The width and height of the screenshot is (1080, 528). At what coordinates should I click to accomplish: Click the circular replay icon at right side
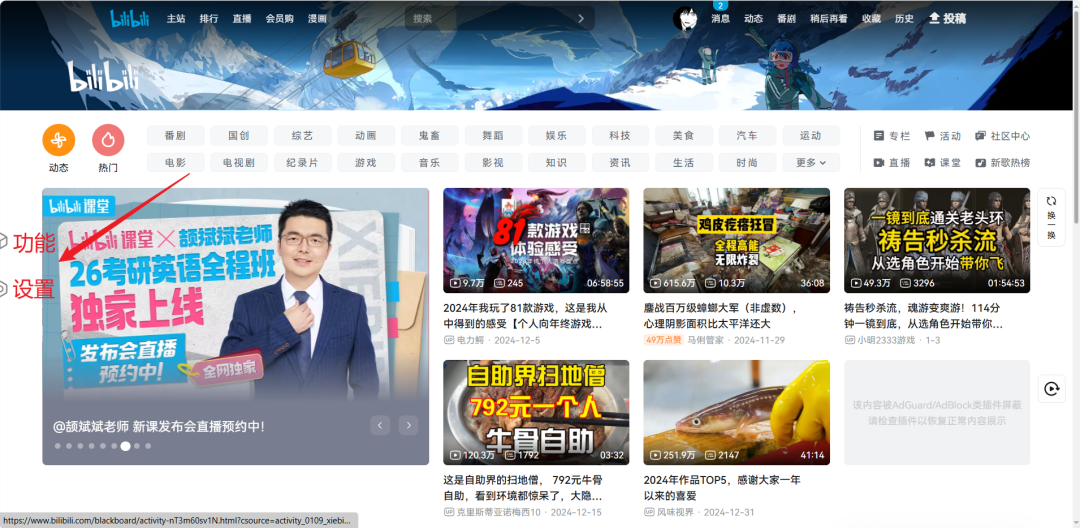click(1051, 389)
